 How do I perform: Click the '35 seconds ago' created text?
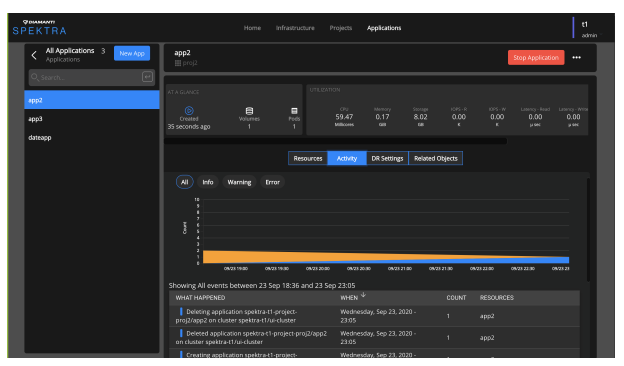click(x=189, y=127)
